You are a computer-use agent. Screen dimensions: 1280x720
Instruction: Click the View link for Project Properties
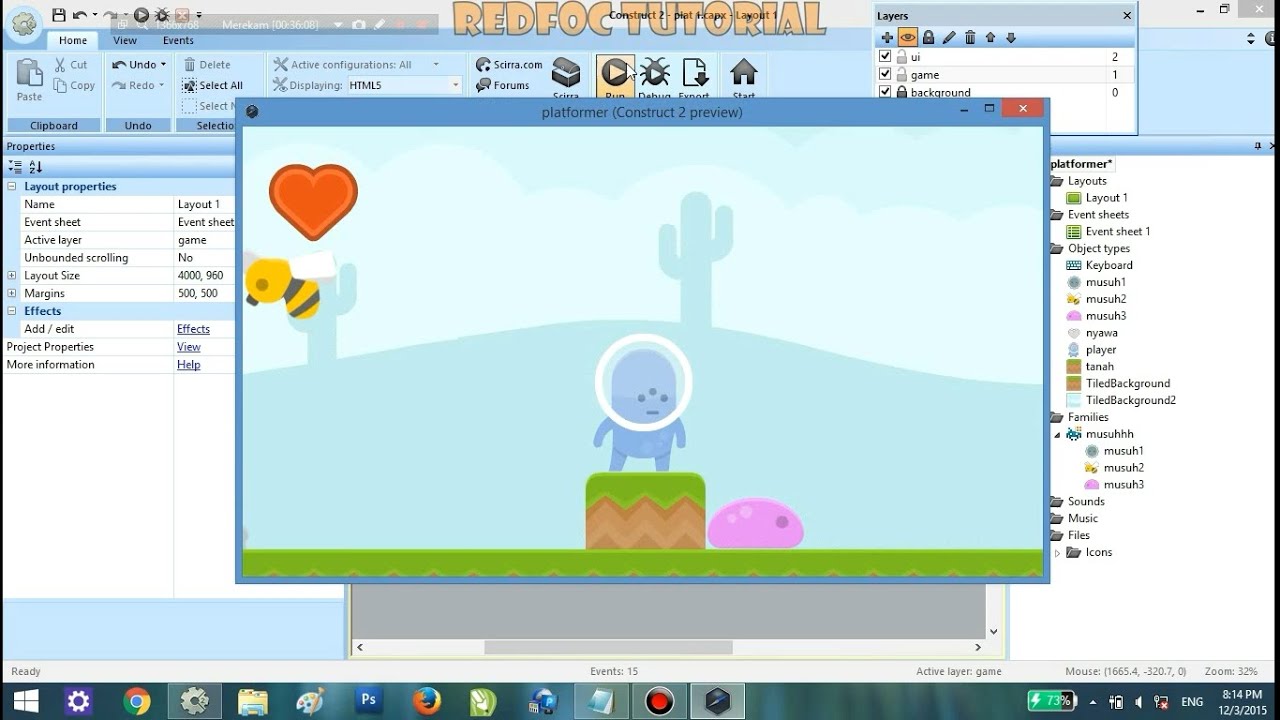(189, 347)
